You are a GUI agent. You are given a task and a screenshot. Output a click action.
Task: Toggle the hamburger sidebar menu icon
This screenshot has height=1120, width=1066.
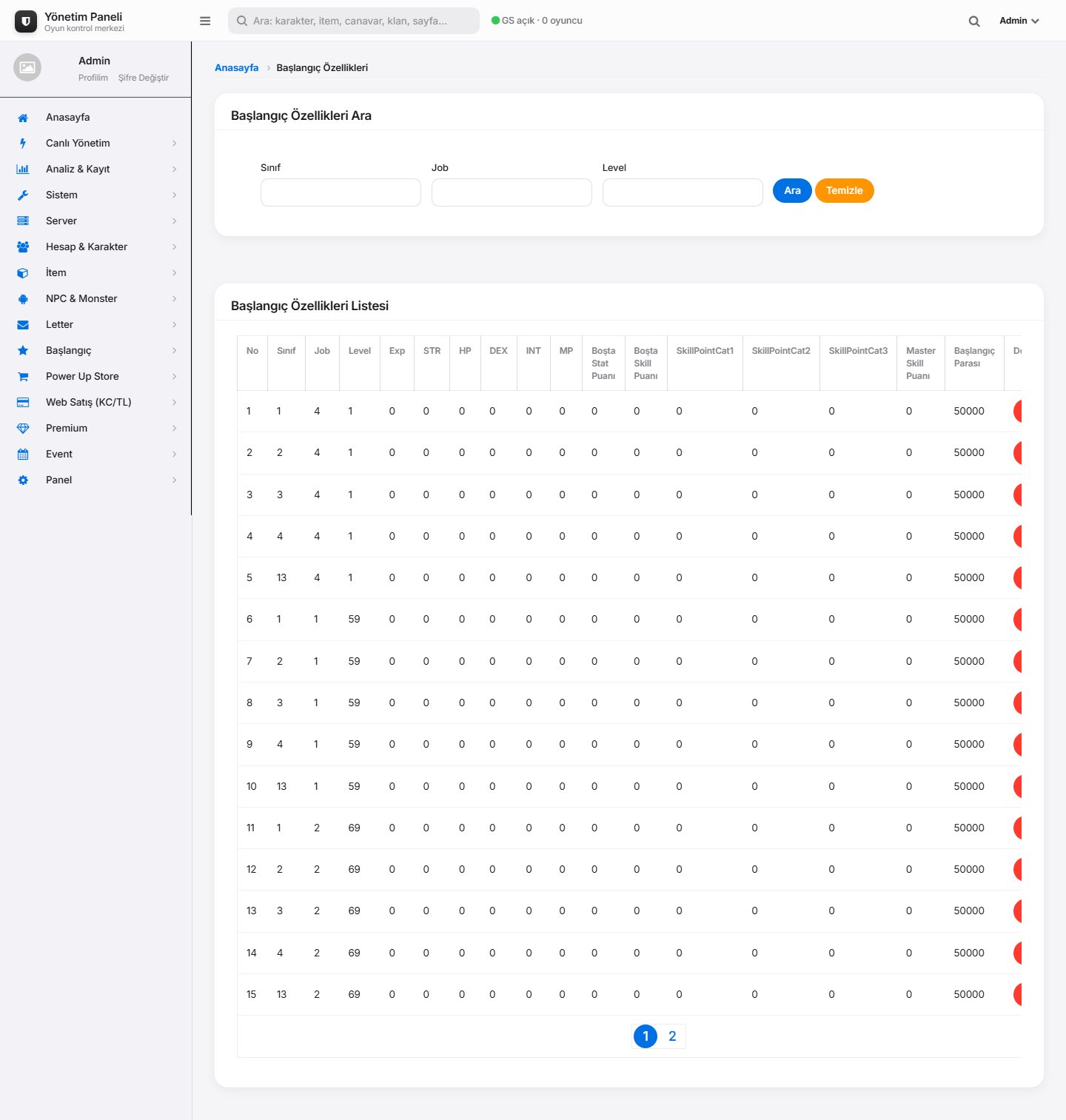tap(205, 21)
